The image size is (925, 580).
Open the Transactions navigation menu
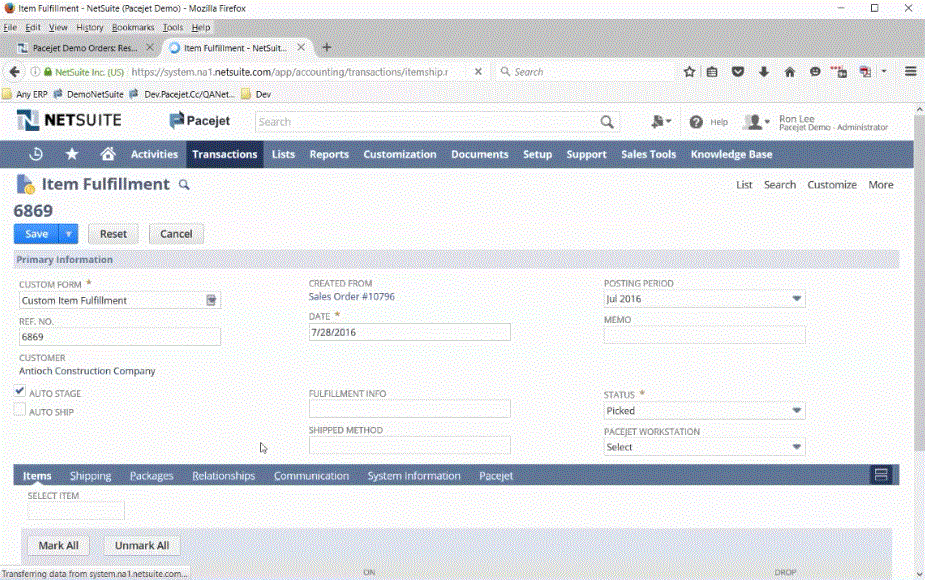point(225,154)
